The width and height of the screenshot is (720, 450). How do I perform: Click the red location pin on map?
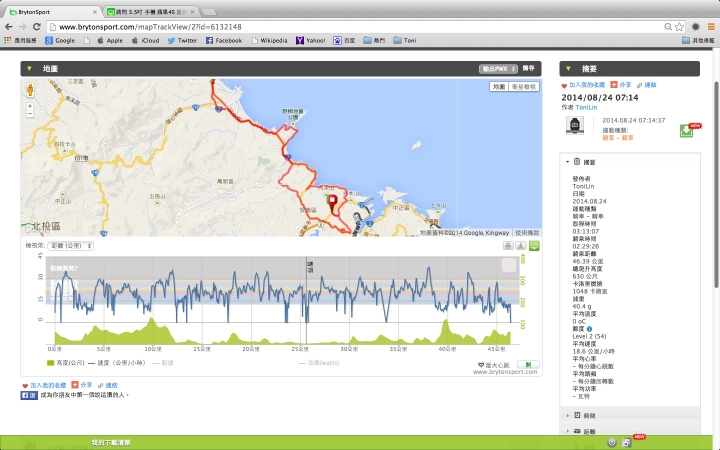click(332, 202)
